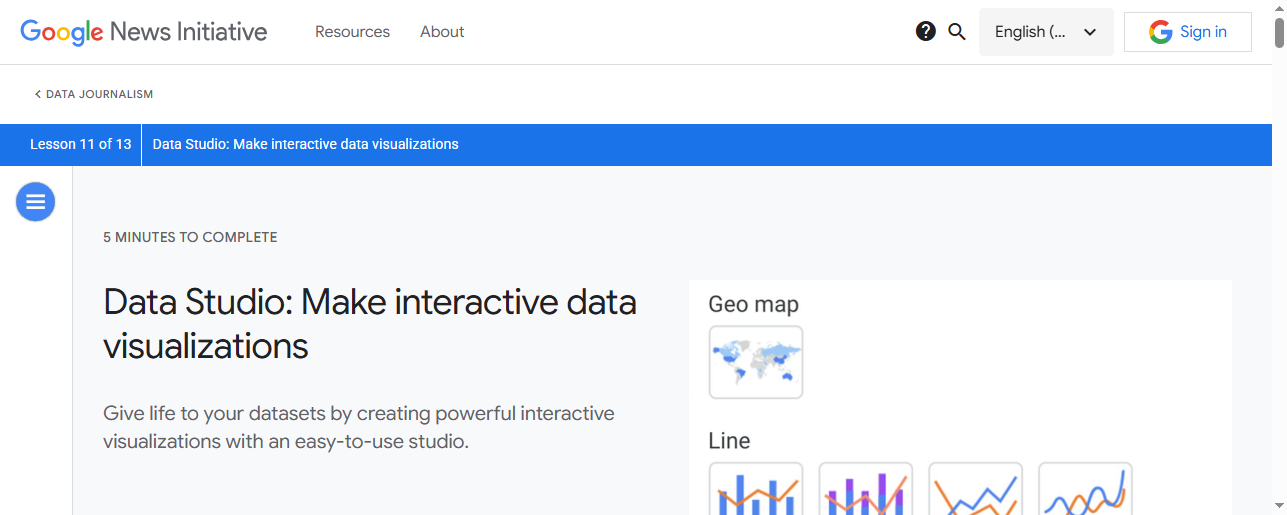Select the second Line stacked combo chart thumbnail
This screenshot has height=515, width=1287.
tap(866, 488)
